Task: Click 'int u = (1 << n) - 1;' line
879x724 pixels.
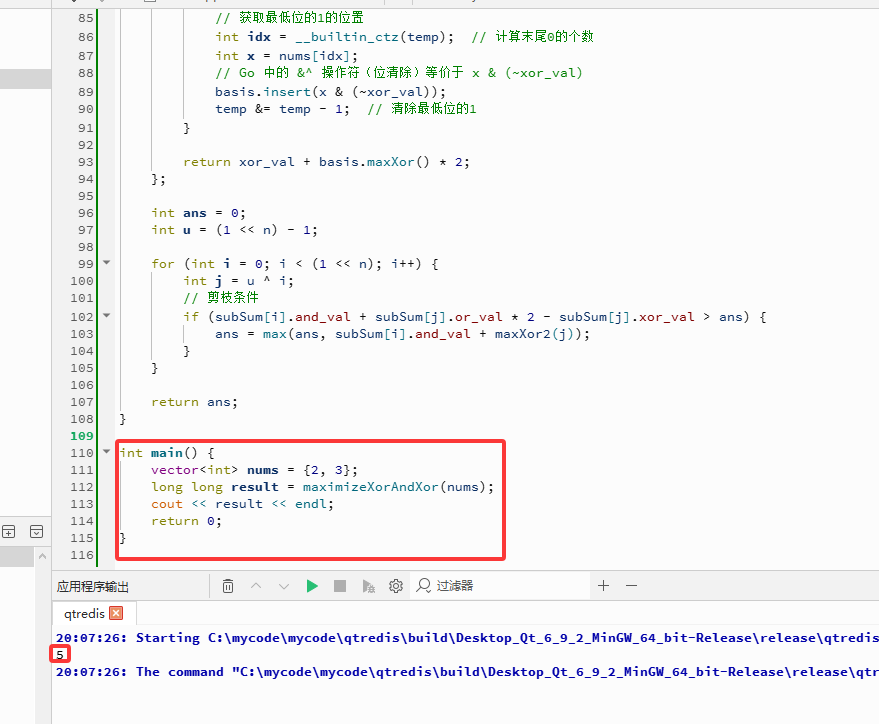Action: coord(234,230)
